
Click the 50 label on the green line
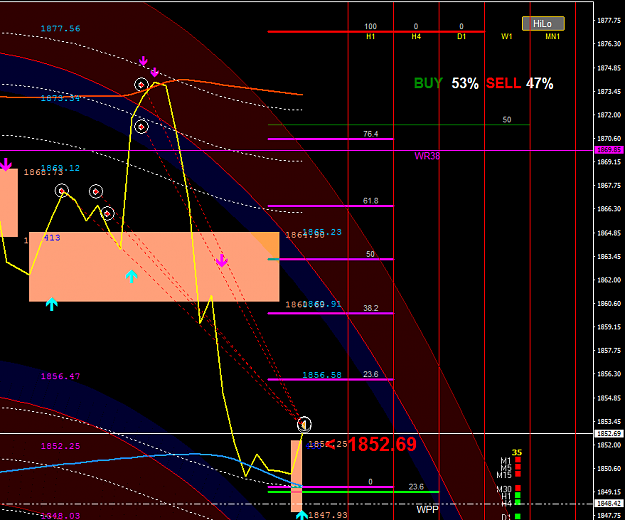(x=507, y=120)
